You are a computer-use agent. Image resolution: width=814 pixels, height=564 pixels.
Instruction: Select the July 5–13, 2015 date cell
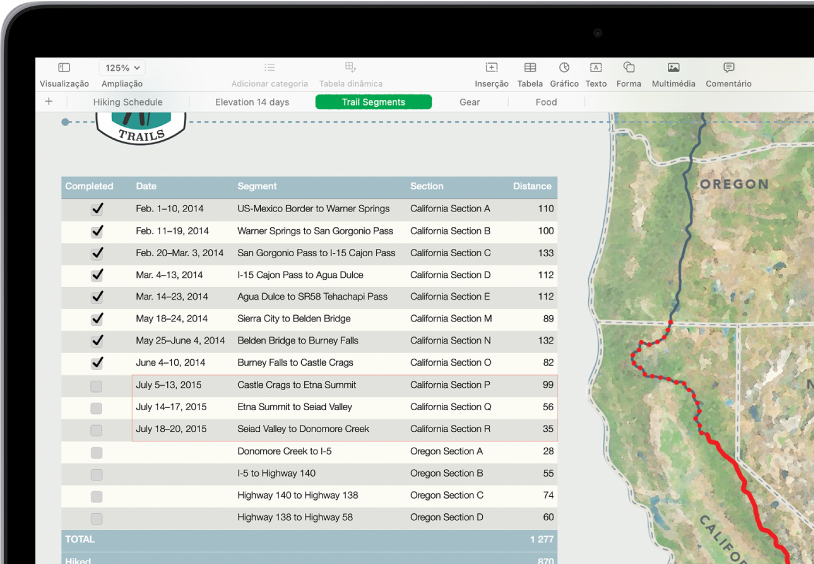169,385
